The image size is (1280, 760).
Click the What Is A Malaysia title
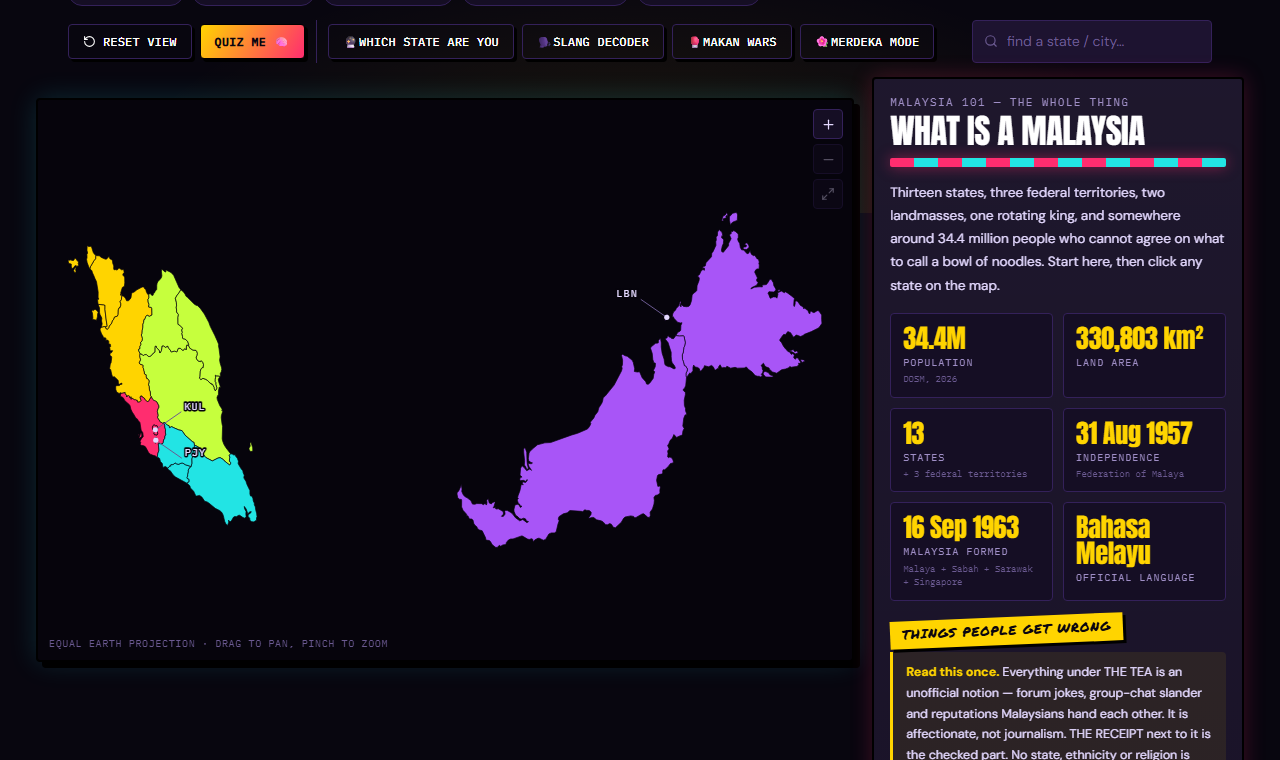[1017, 131]
